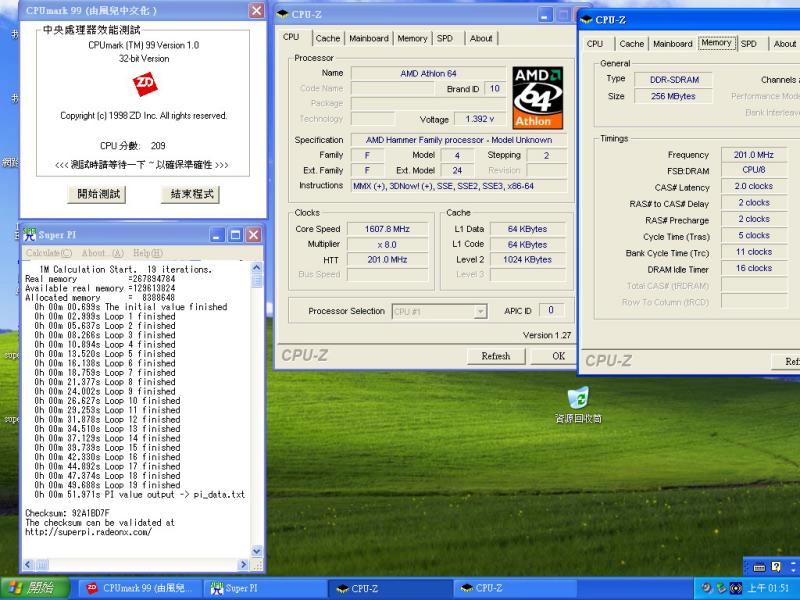Click the CAS# Latency value "2.0 clocks"

pos(754,186)
